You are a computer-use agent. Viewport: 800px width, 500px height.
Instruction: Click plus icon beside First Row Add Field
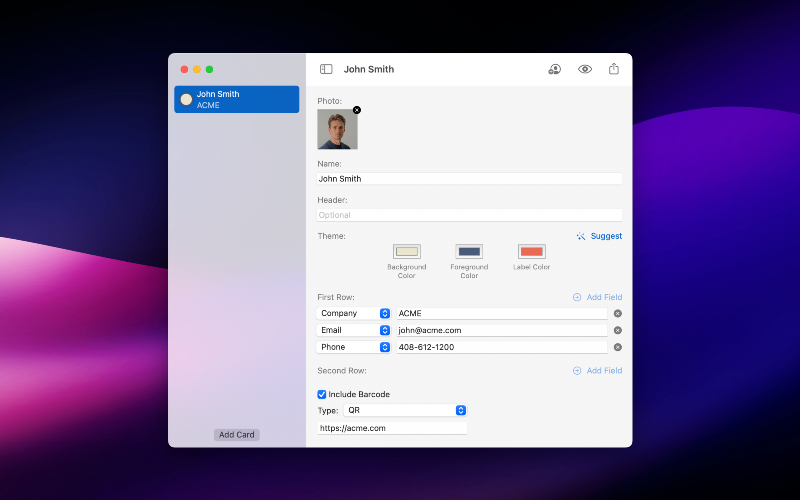point(577,297)
